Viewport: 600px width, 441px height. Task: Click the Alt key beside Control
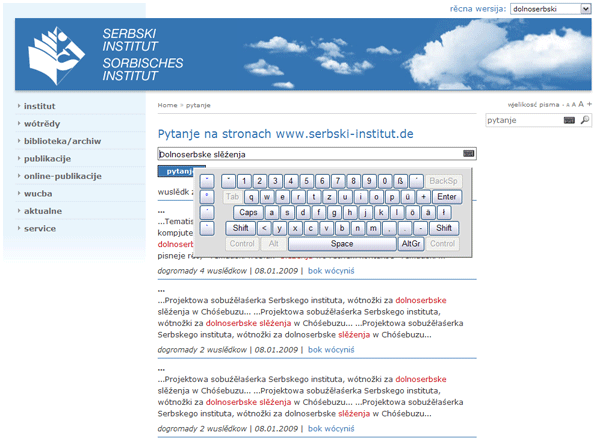point(274,244)
